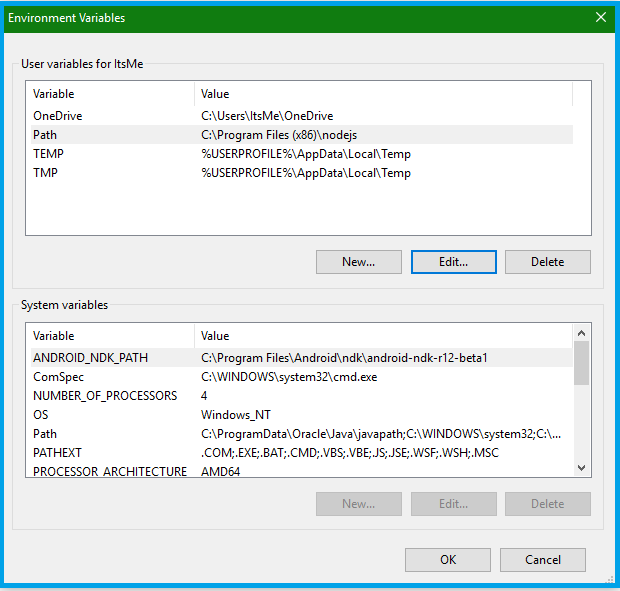This screenshot has width=620, height=591.
Task: Select the TEMP user variable
Action: tap(302, 154)
